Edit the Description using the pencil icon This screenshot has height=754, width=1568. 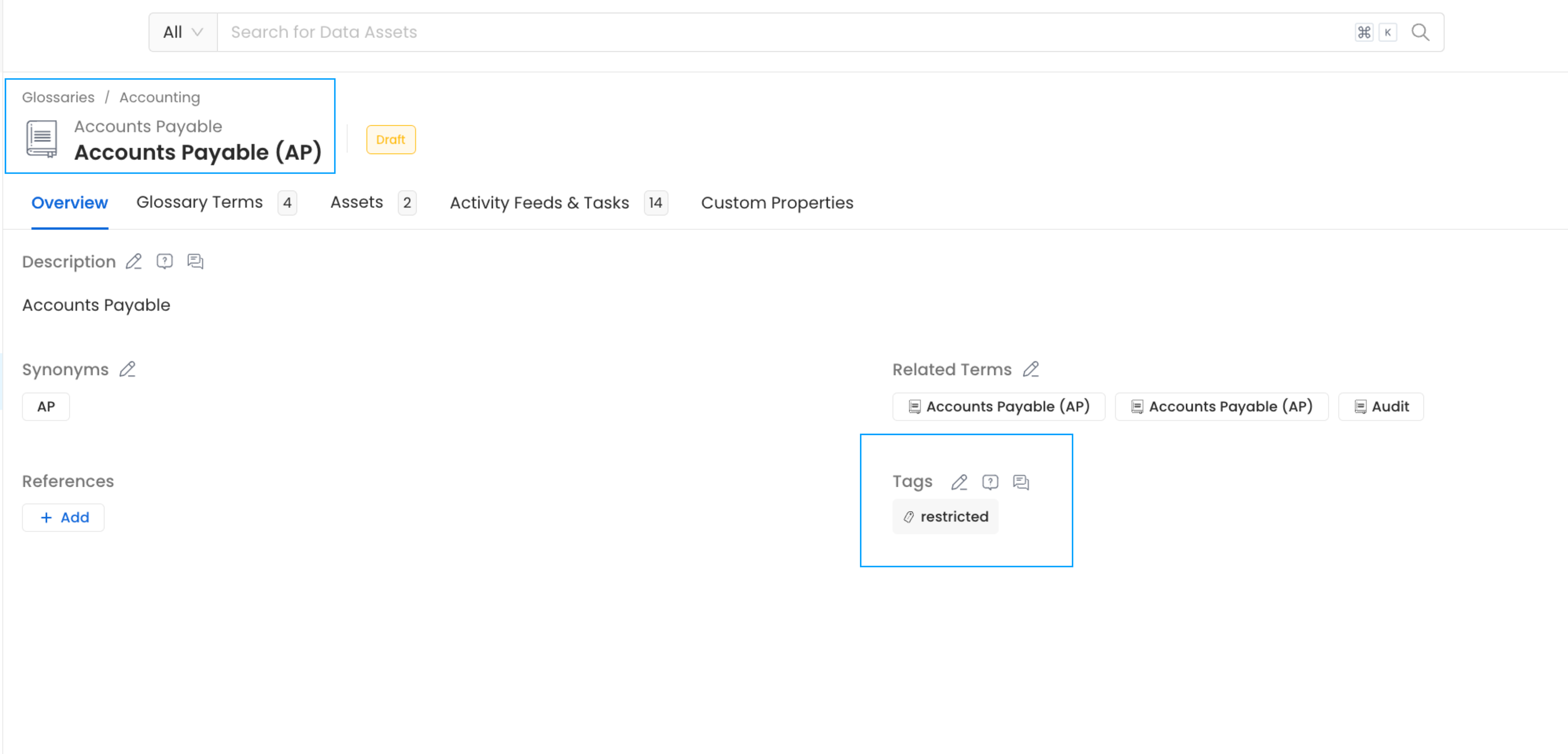point(133,261)
